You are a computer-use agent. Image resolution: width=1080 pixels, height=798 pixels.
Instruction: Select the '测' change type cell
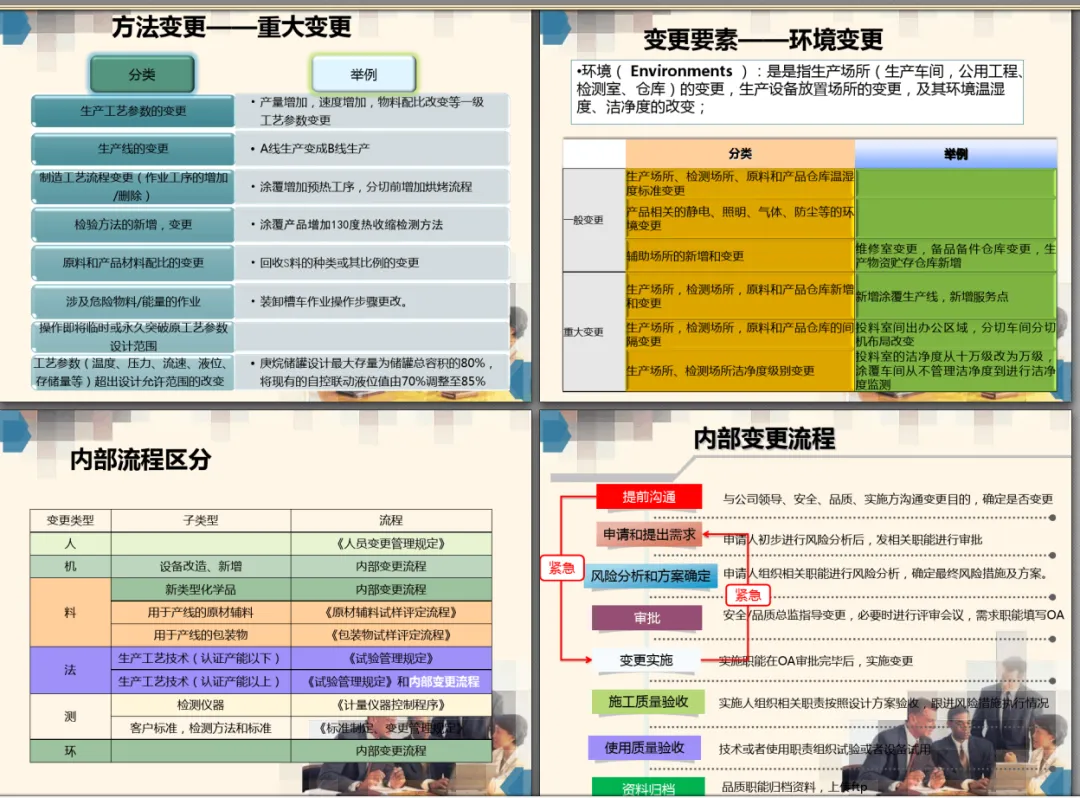tap(70, 716)
